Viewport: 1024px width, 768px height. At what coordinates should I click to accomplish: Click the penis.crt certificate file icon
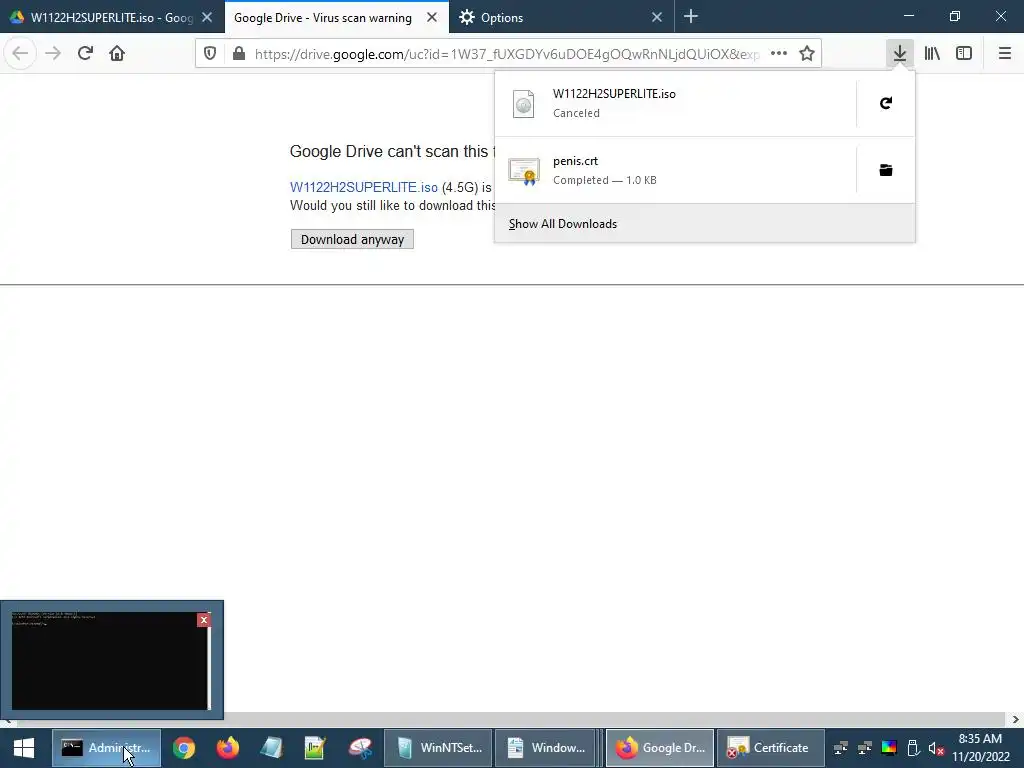pyautogui.click(x=524, y=171)
